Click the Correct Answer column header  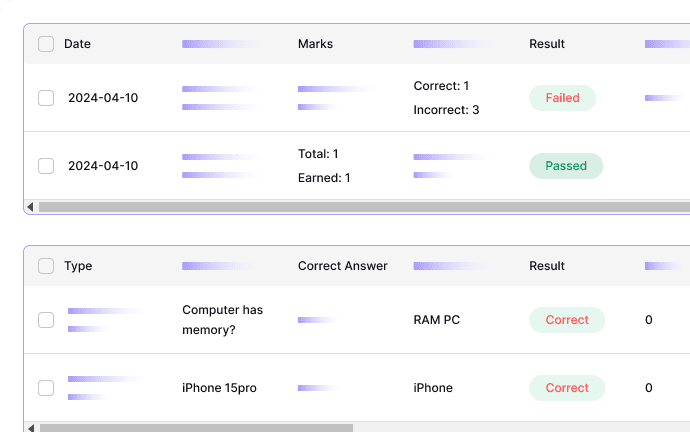(x=342, y=266)
